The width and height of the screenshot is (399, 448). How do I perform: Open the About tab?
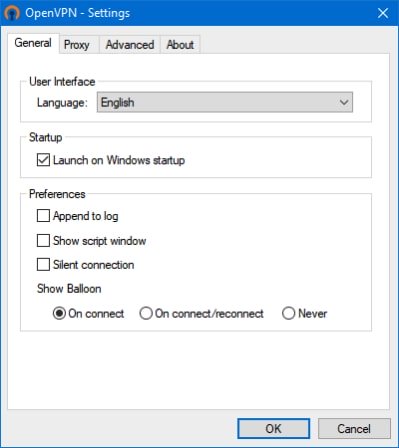(180, 45)
